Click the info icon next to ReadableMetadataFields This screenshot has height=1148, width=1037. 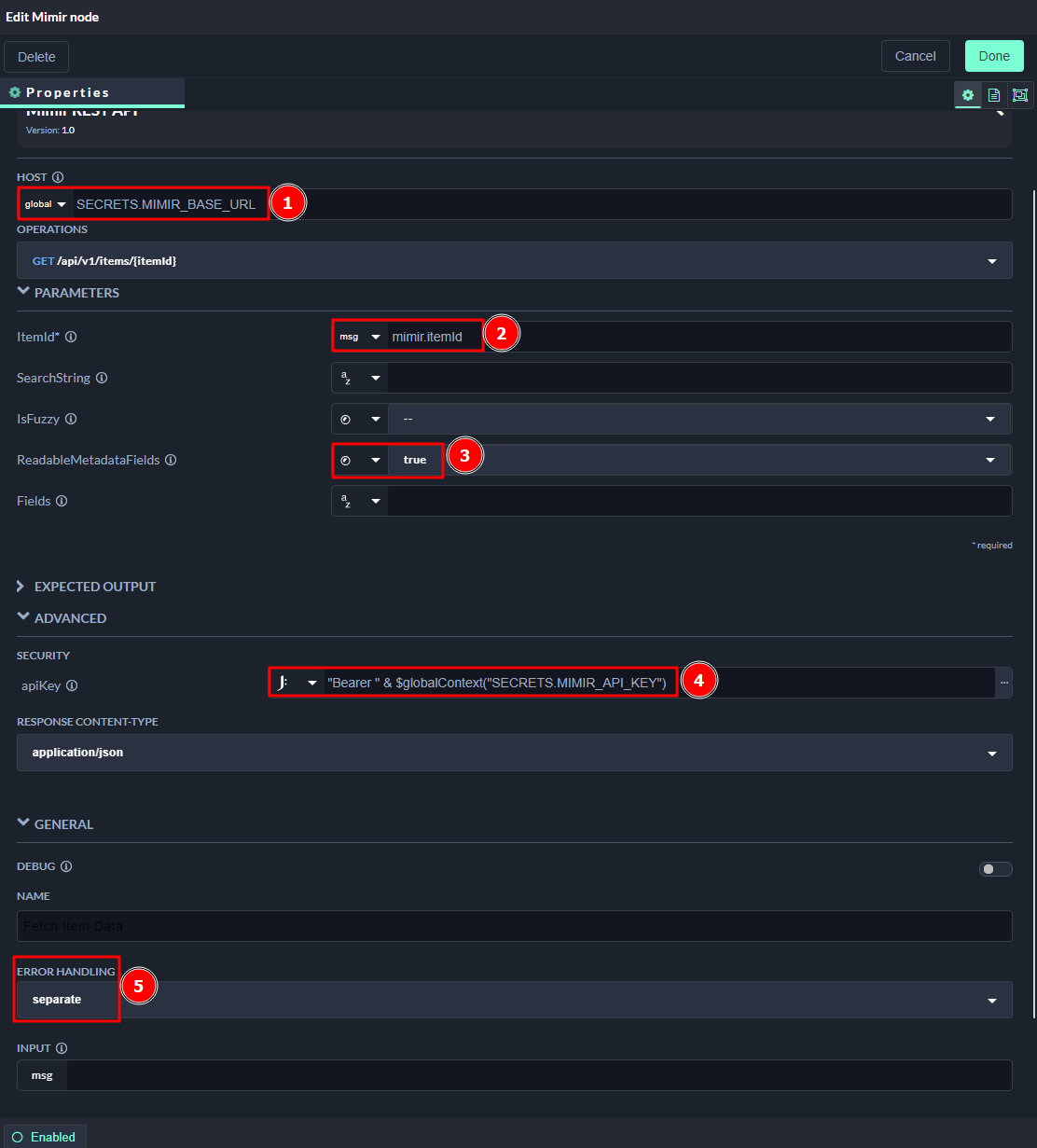click(171, 460)
